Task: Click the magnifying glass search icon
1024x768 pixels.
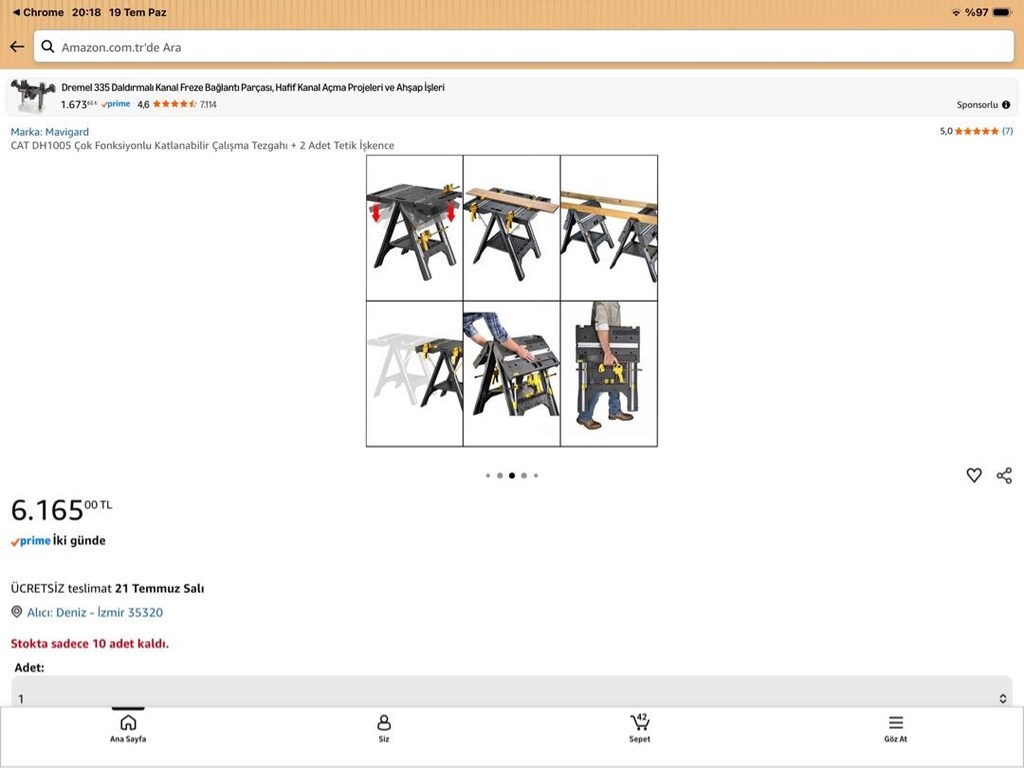Action: (48, 46)
